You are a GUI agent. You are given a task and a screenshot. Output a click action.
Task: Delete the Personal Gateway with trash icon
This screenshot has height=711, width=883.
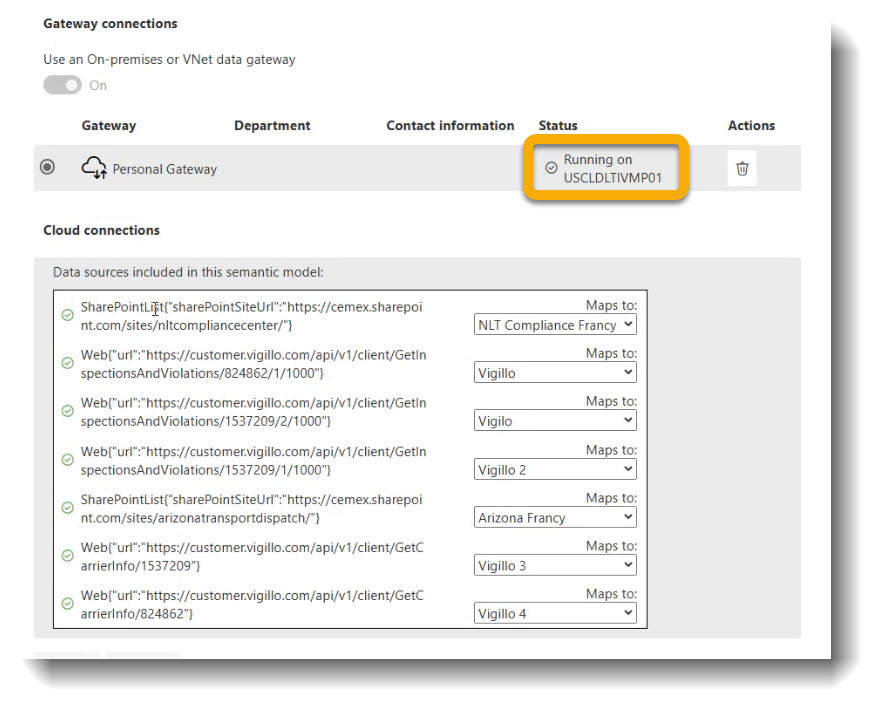[x=742, y=168]
